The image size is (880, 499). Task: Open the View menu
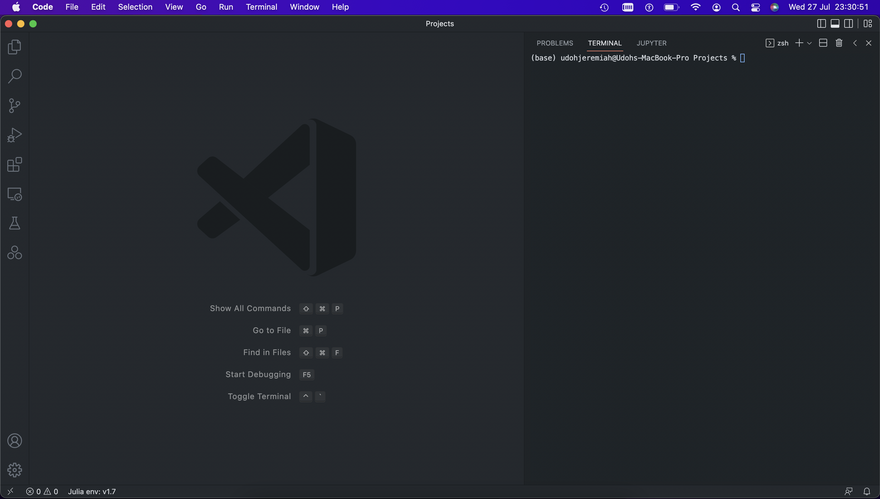coord(174,7)
